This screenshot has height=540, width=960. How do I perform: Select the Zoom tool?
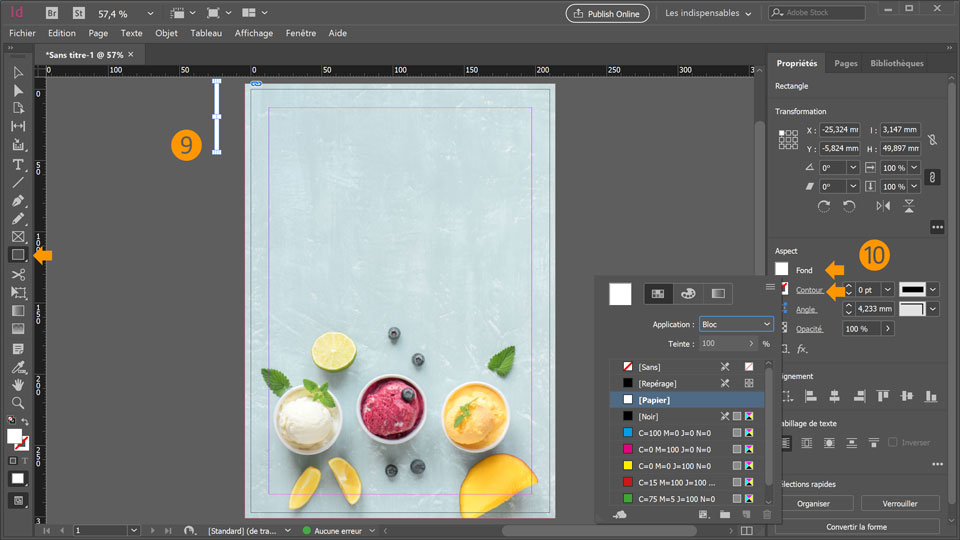tap(18, 403)
